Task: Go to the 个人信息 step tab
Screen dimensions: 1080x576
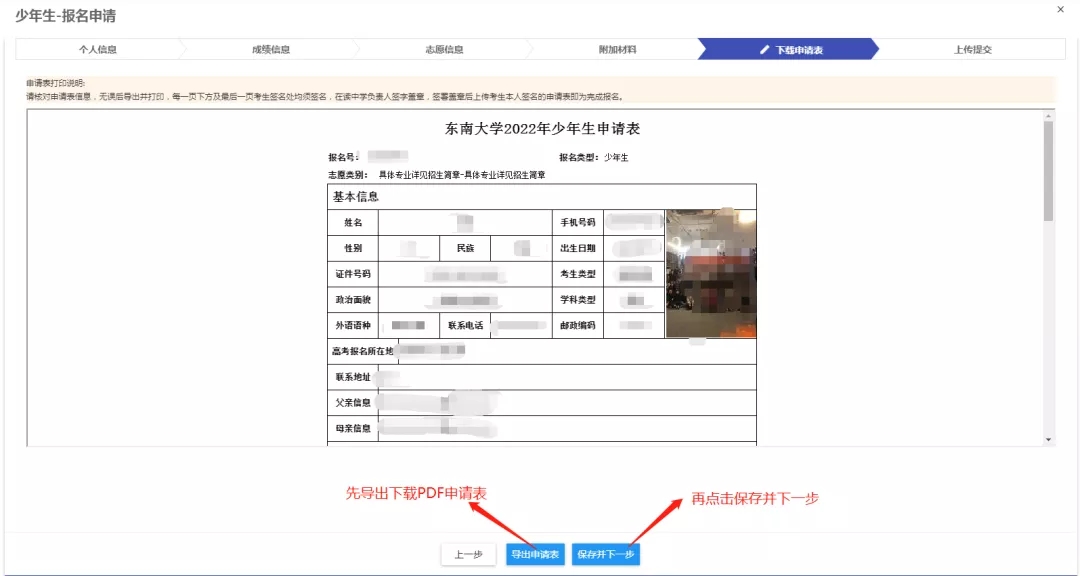Action: (98, 50)
